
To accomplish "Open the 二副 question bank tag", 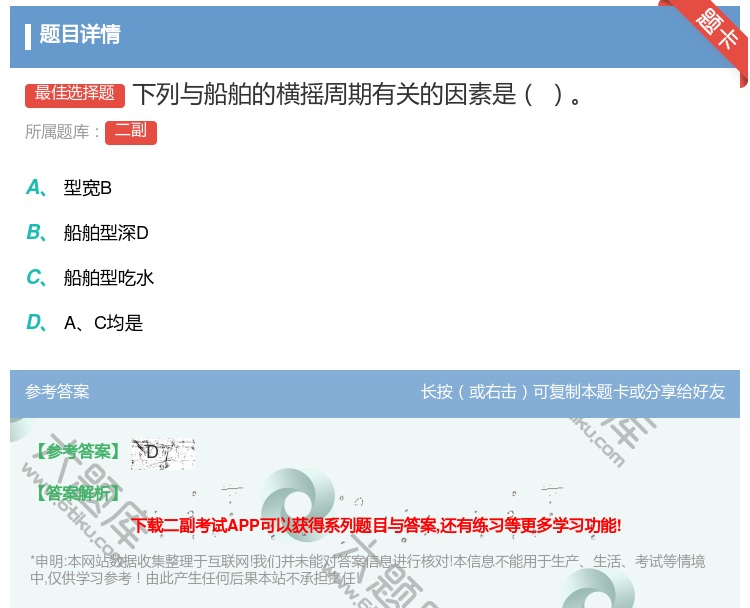I will [x=131, y=133].
